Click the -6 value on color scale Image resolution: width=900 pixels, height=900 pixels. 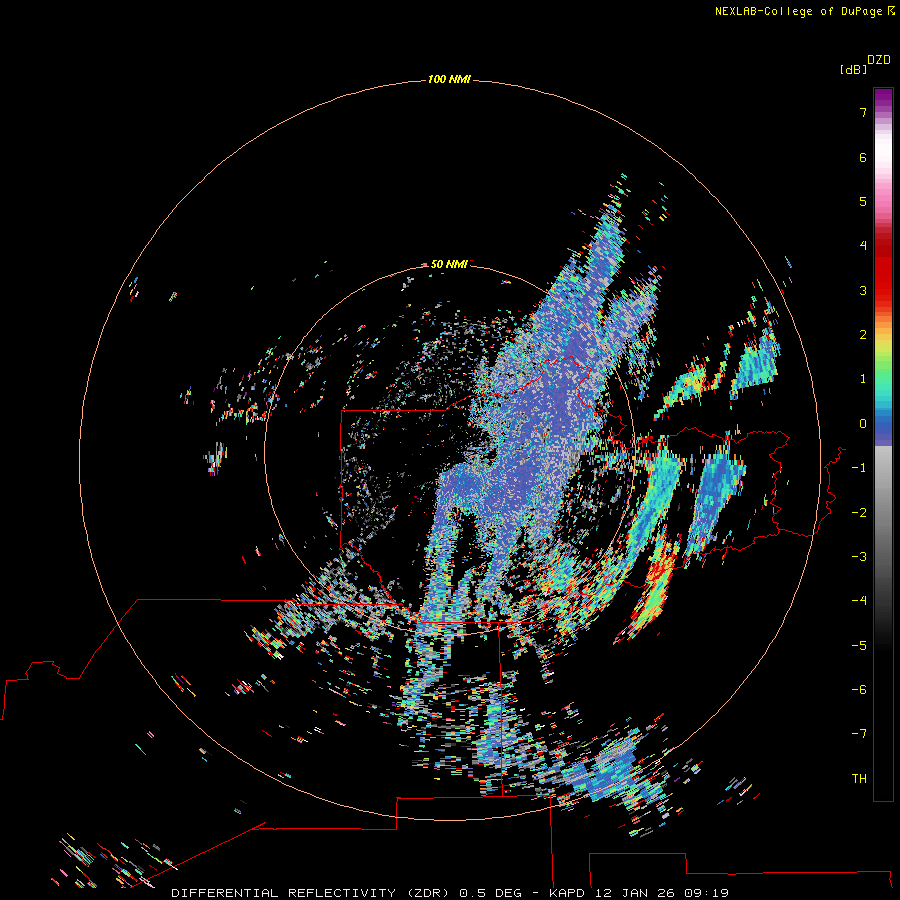tap(859, 690)
